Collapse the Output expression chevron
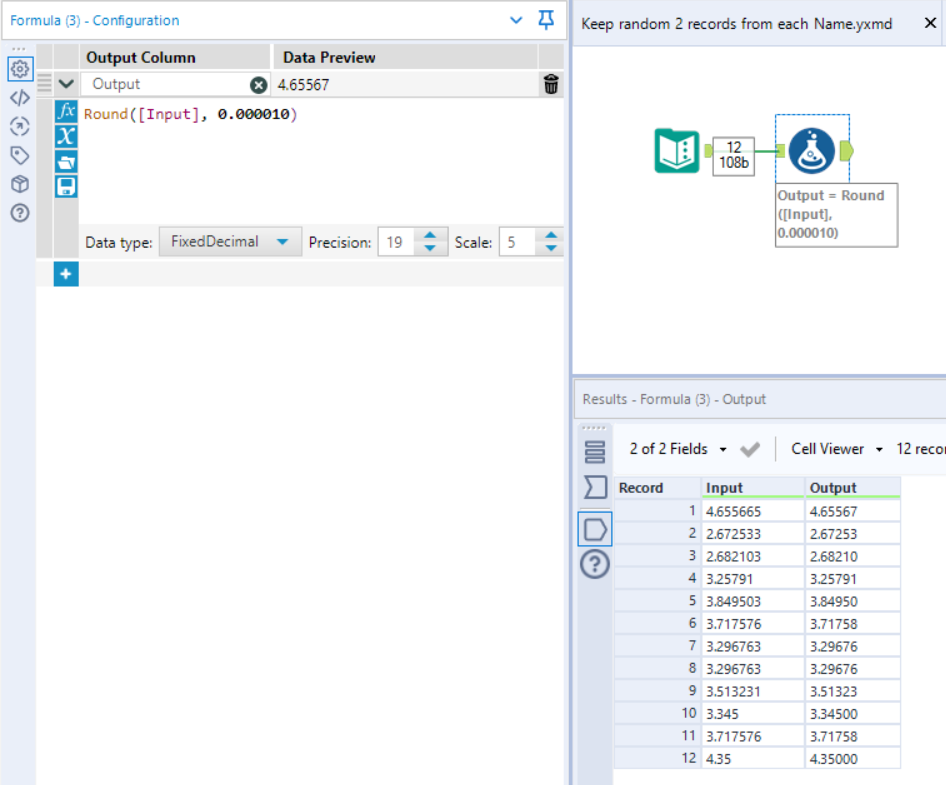 pyautogui.click(x=66, y=85)
